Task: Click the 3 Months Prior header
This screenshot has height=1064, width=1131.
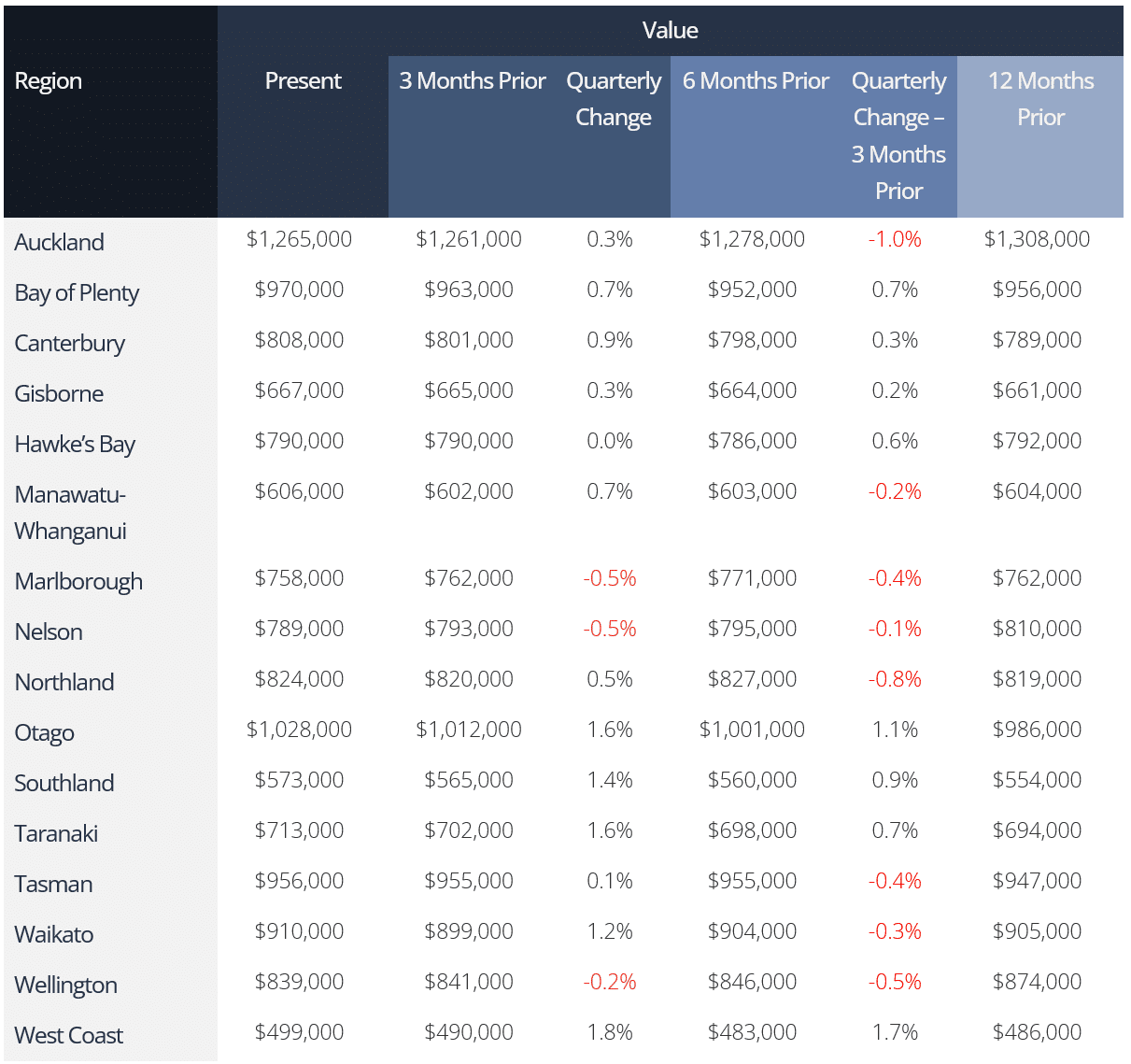Action: click(x=472, y=81)
